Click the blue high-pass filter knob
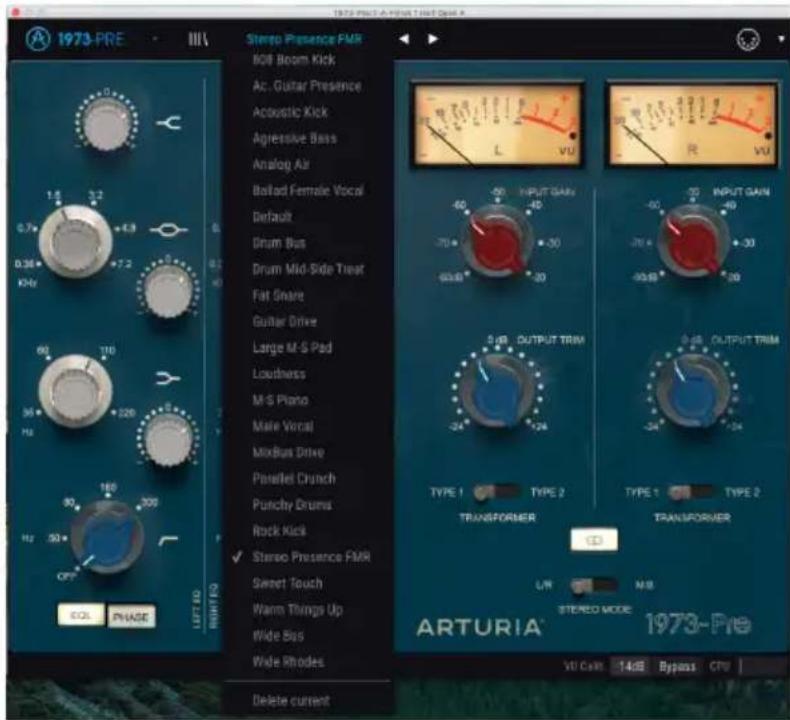Viewport: 790px width, 720px height. pyautogui.click(x=108, y=538)
